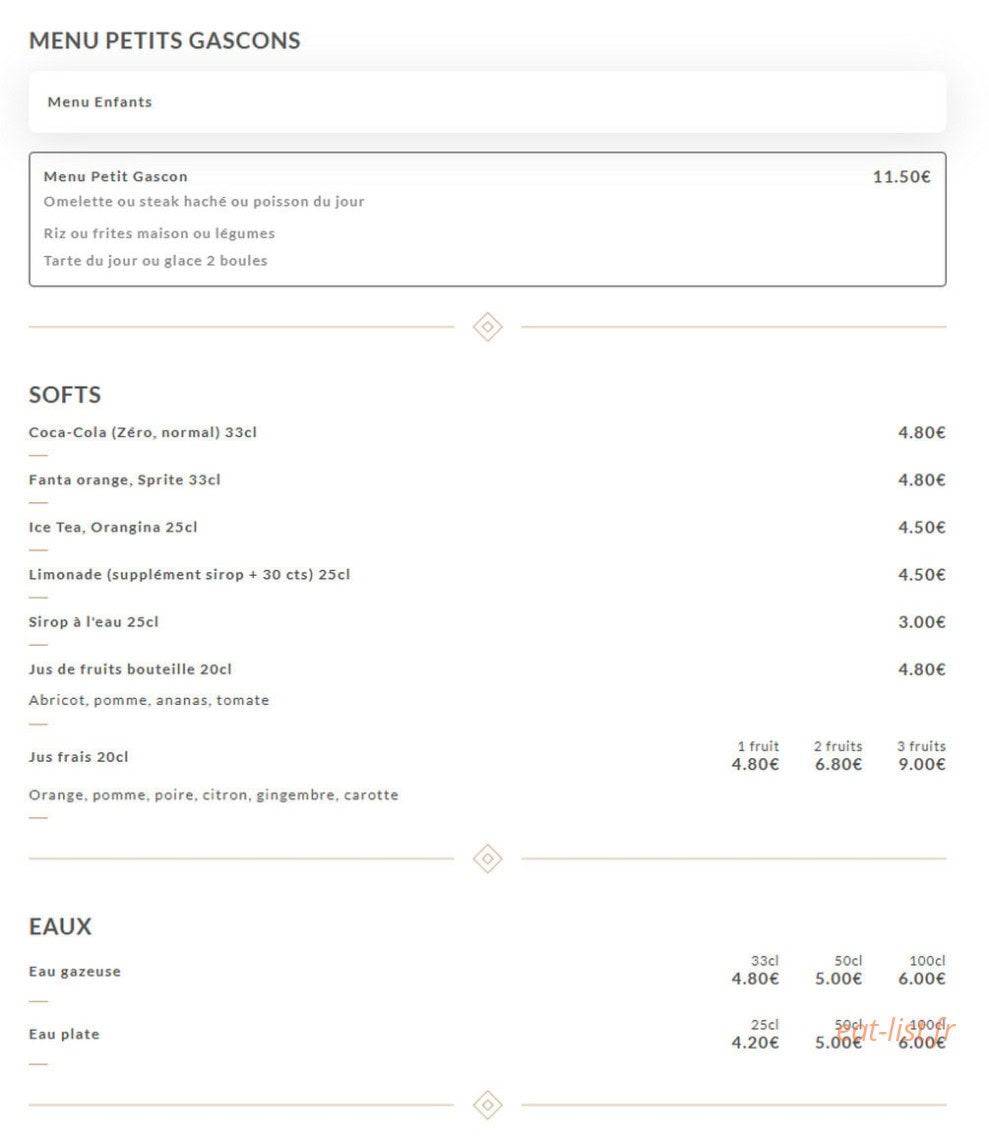
Task: Pick the 25cl Eau plate at 4.20€
Action: [x=755, y=1034]
